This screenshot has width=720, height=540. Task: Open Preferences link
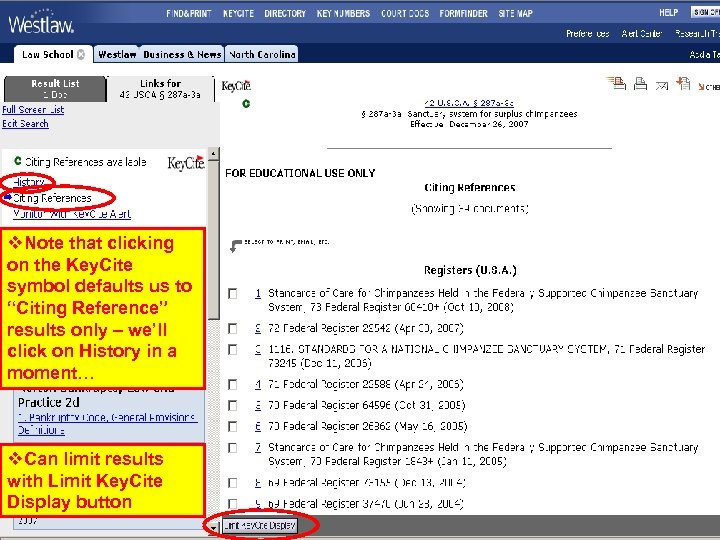588,34
